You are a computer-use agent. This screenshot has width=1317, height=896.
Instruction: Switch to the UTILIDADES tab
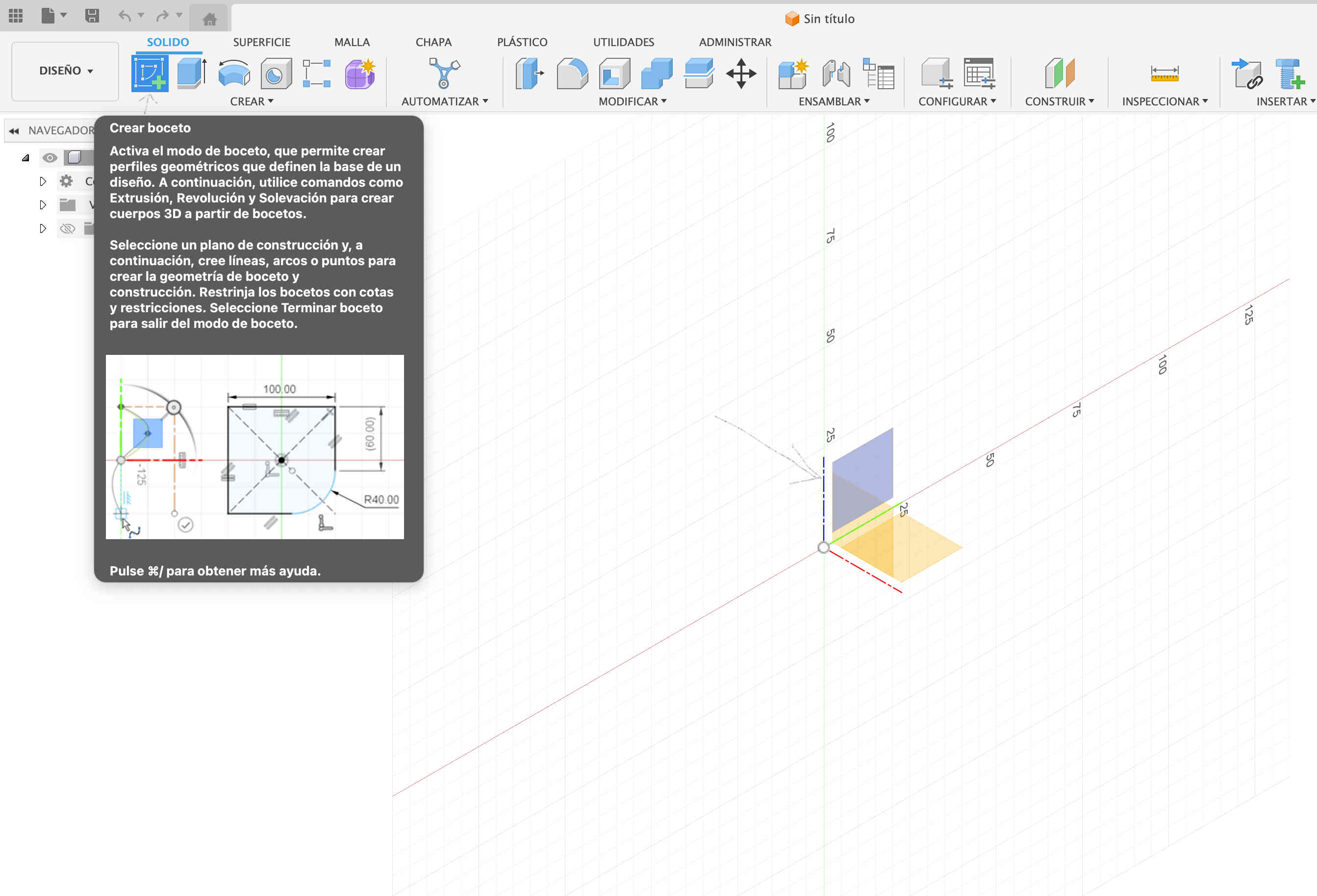[x=623, y=43]
